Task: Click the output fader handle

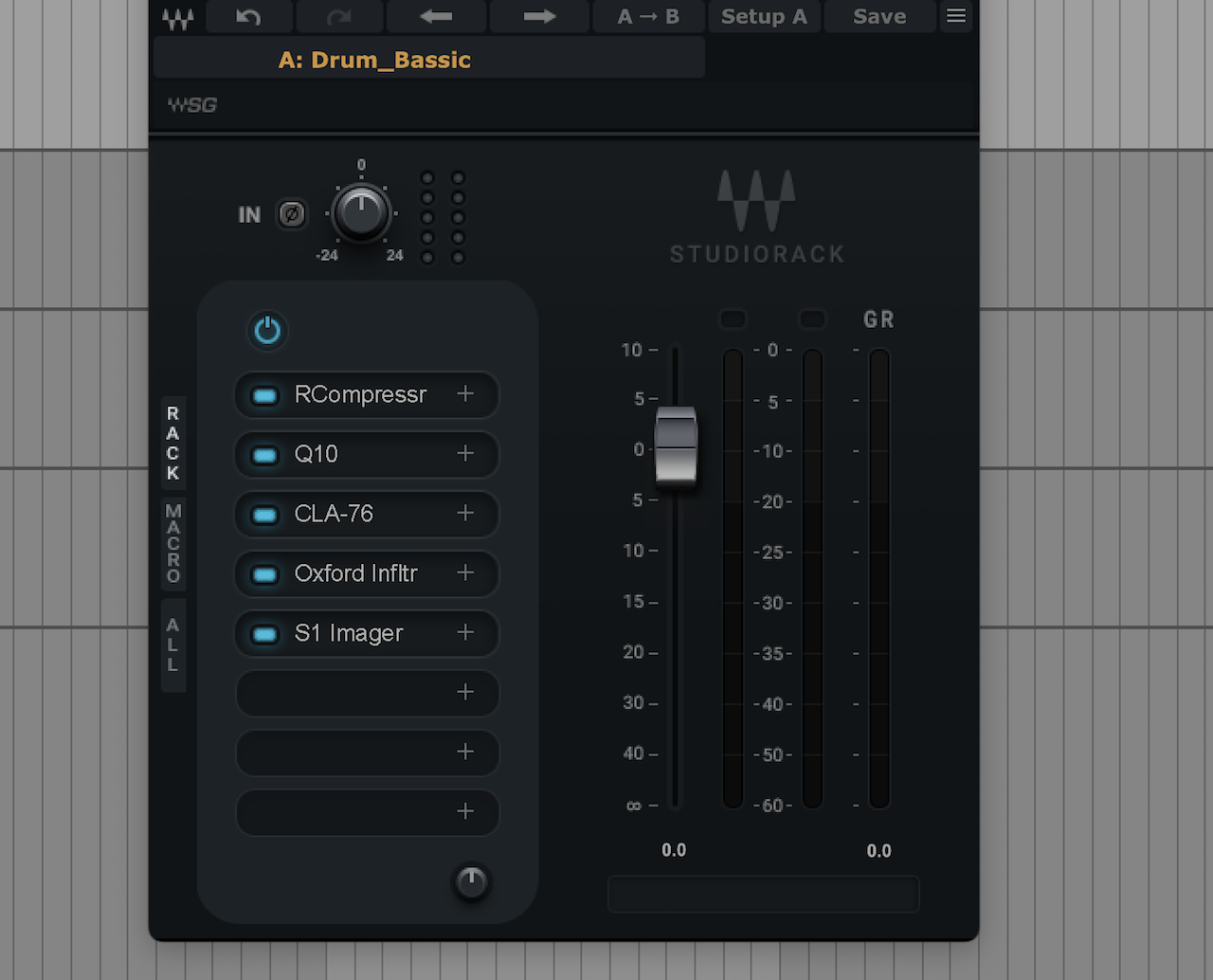Action: (676, 445)
